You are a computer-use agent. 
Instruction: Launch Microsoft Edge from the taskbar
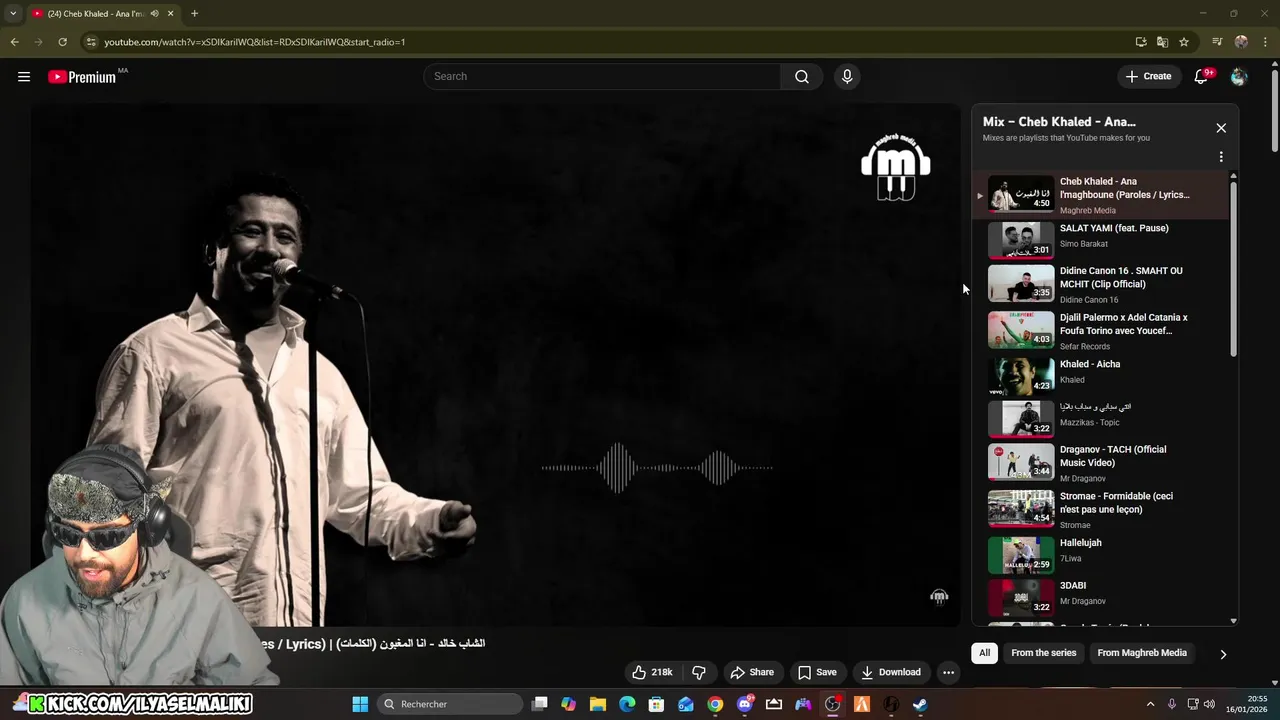[627, 704]
